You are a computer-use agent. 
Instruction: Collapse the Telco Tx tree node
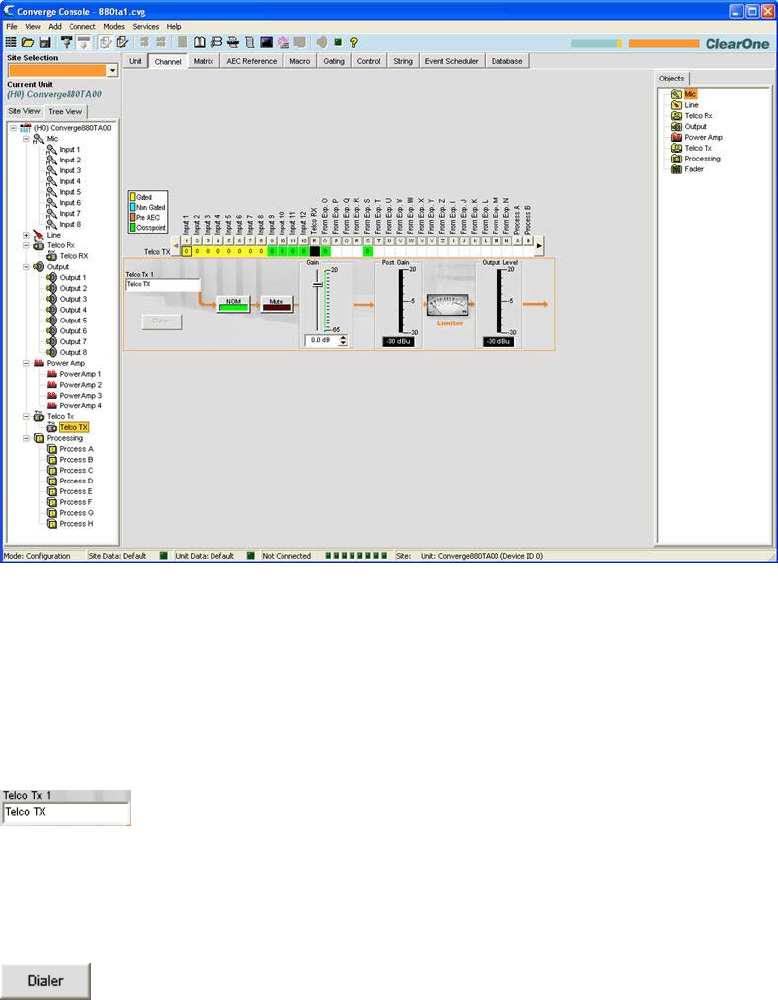26,416
